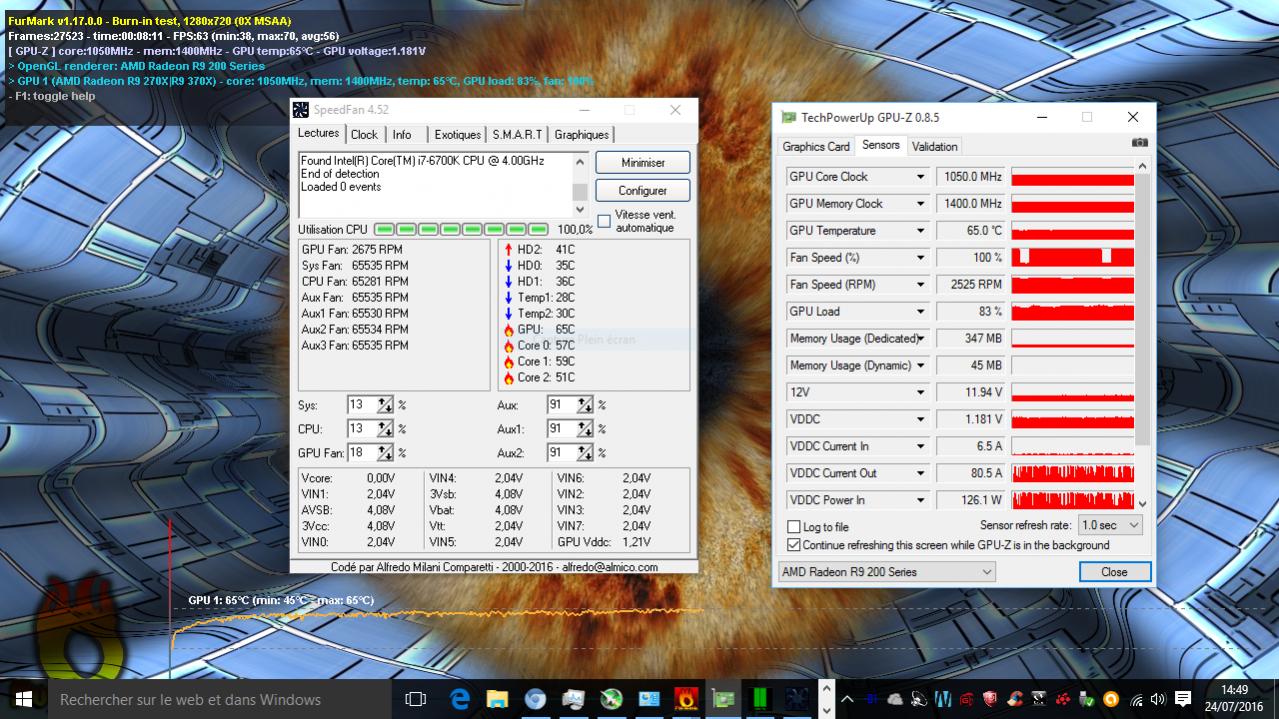Click the GPU Temperature history graph
Viewport: 1279px width, 719px height.
point(1072,231)
